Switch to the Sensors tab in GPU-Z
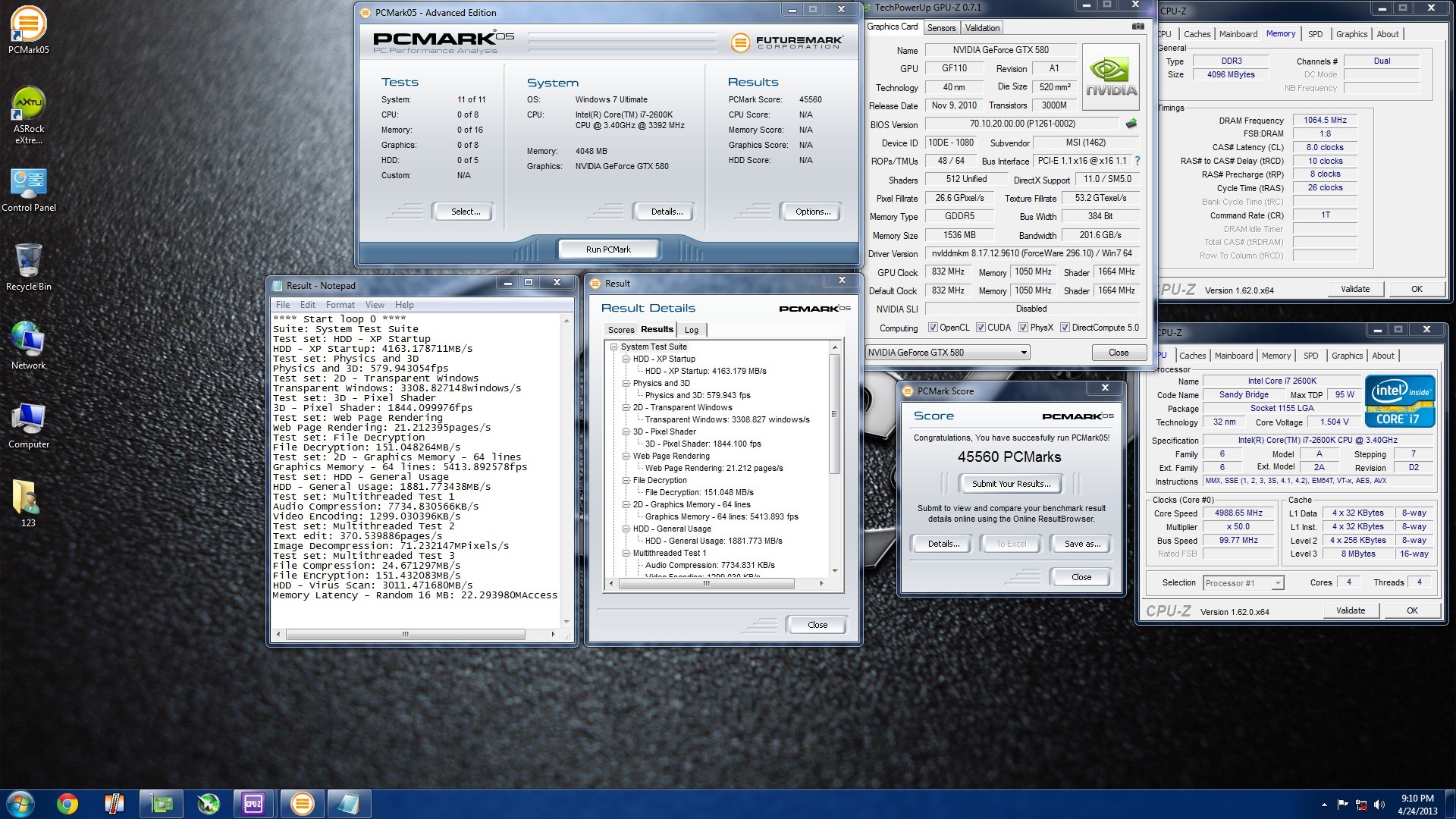 [941, 28]
